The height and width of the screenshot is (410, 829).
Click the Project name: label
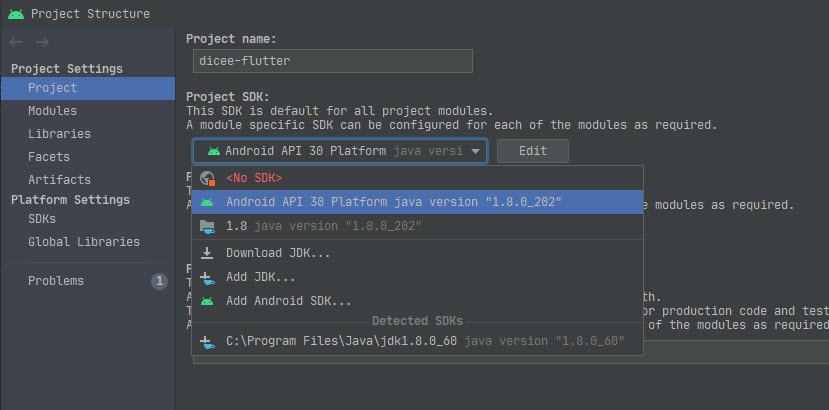pos(232,39)
